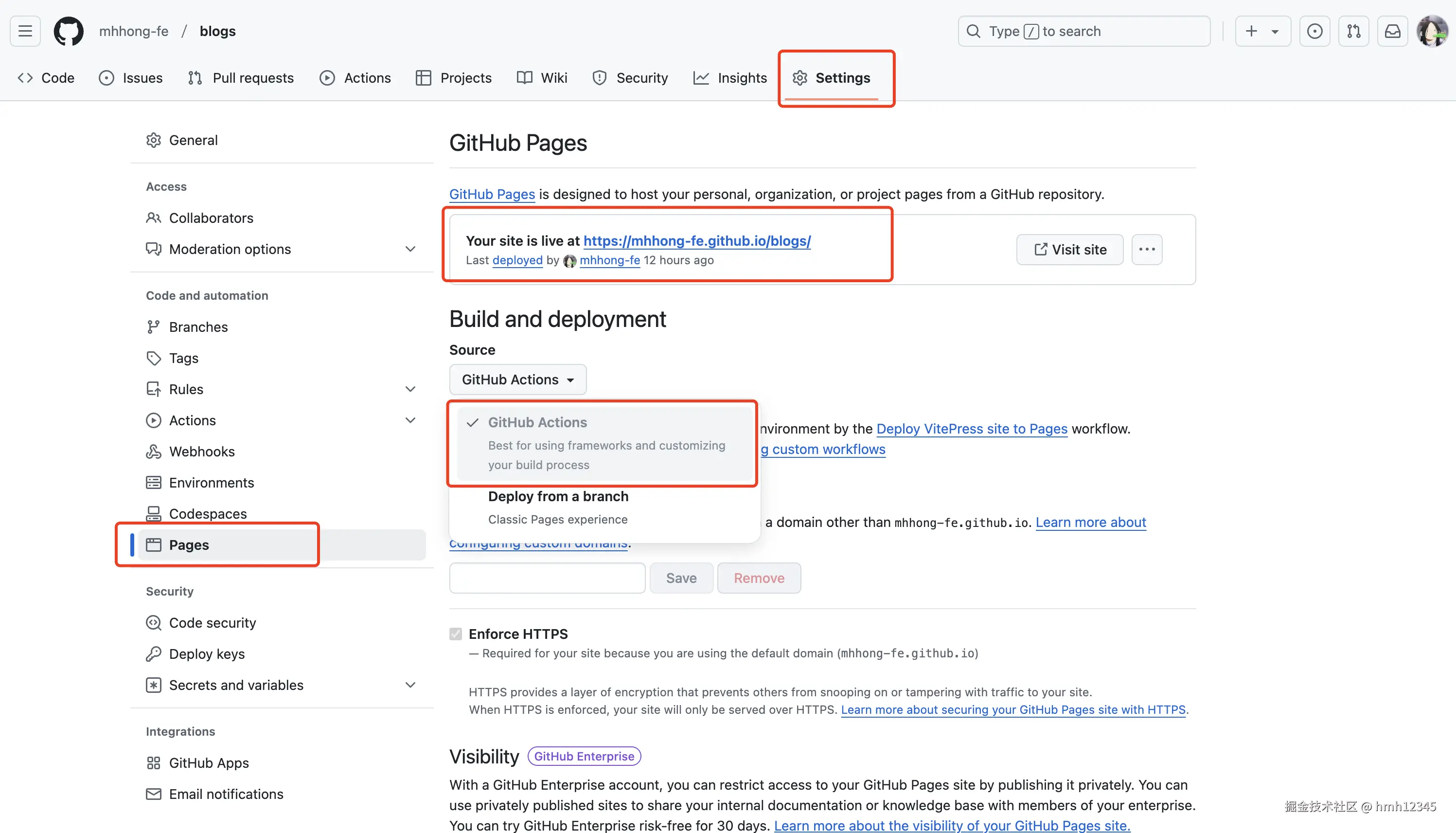The width and height of the screenshot is (1456, 833).
Task: Open the three-dots menu beside Visit site
Action: 1147,250
